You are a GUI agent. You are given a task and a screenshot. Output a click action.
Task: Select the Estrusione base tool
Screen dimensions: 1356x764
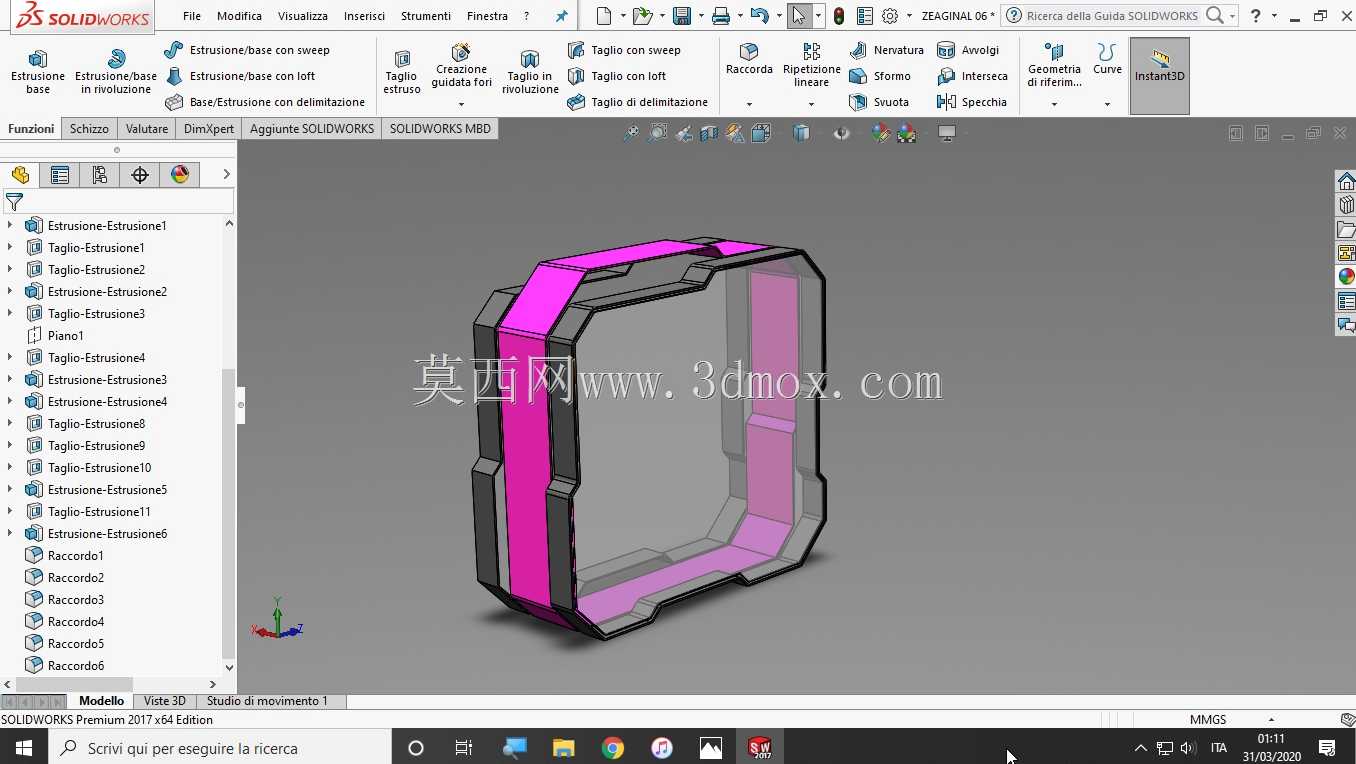point(38,71)
